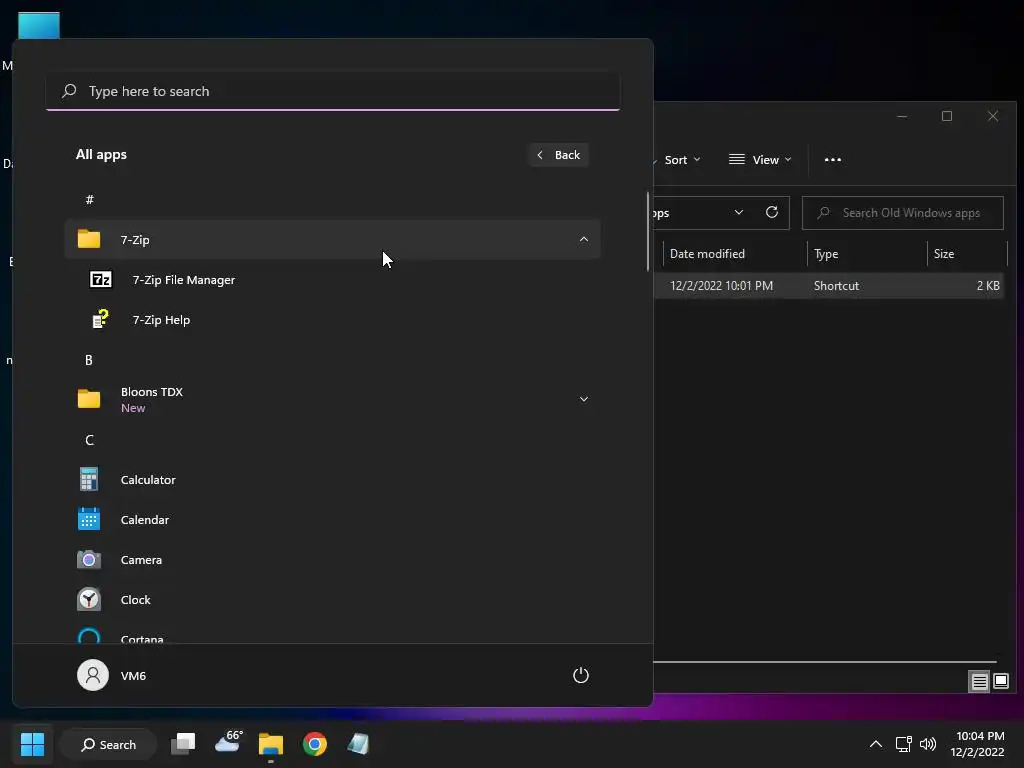The image size is (1024, 768).
Task: Click the horizontal scrollbar in Explorer
Action: point(824,662)
